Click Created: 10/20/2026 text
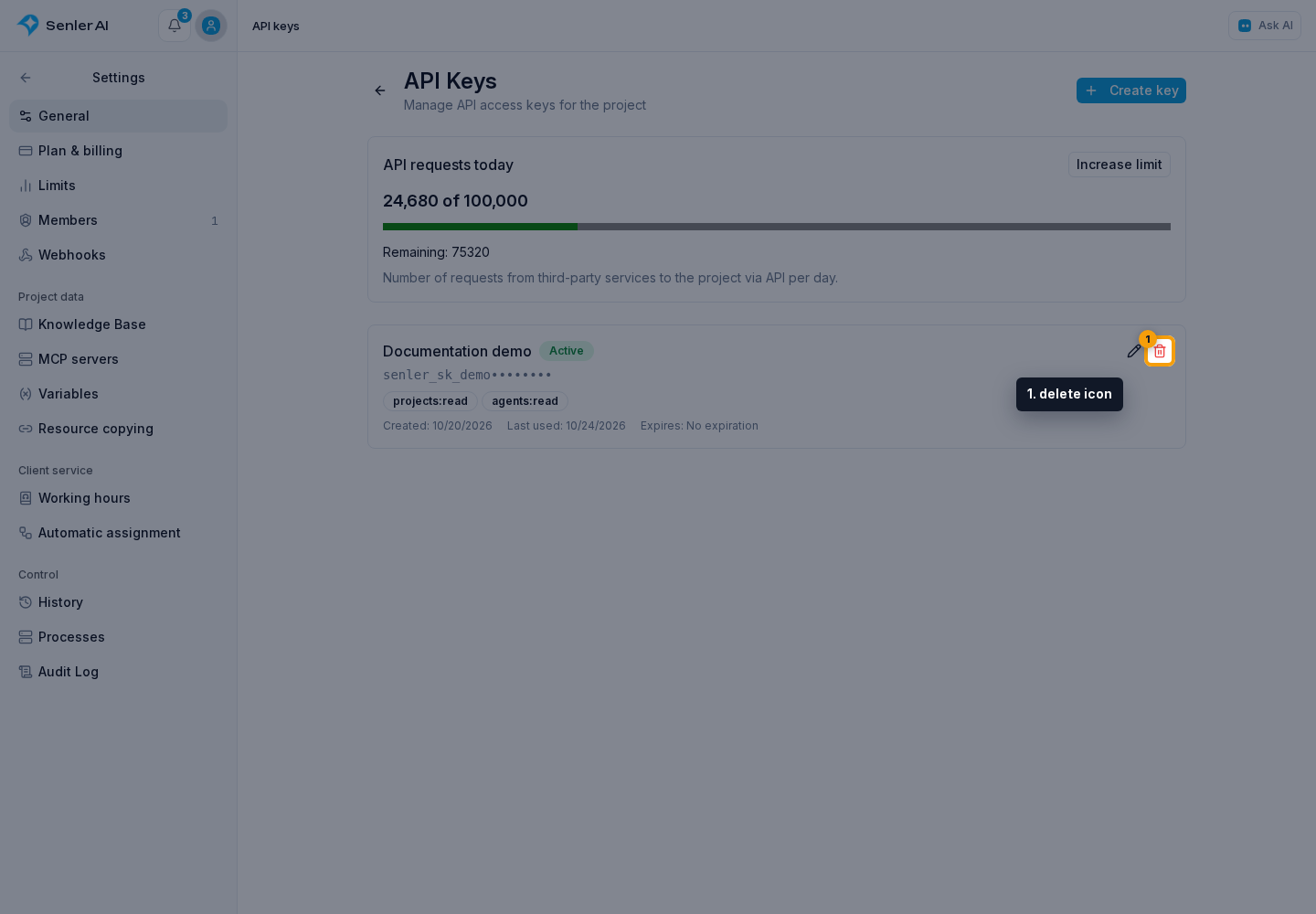The height and width of the screenshot is (914, 1316). coord(438,426)
